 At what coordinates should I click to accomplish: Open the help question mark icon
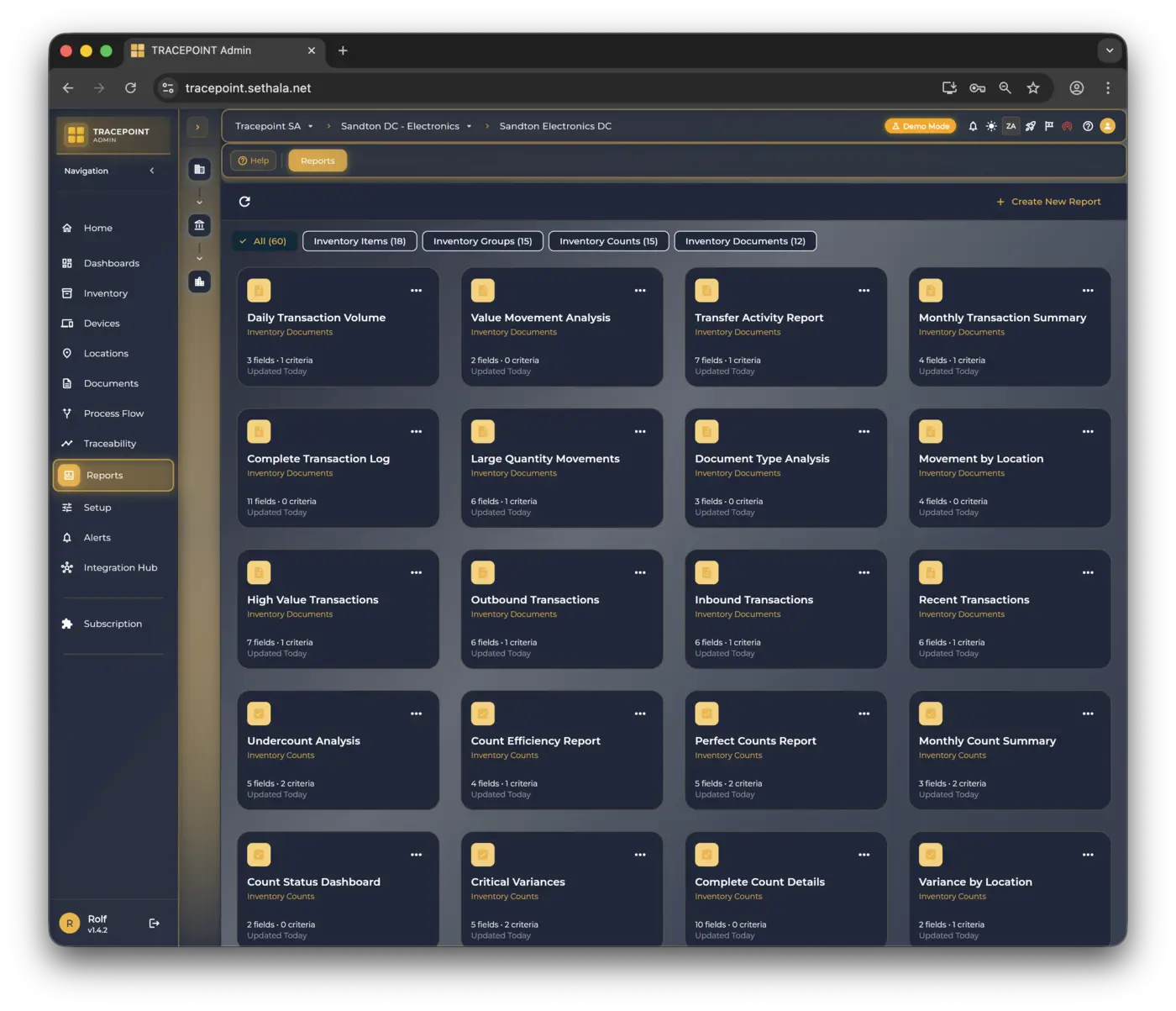click(x=1088, y=126)
